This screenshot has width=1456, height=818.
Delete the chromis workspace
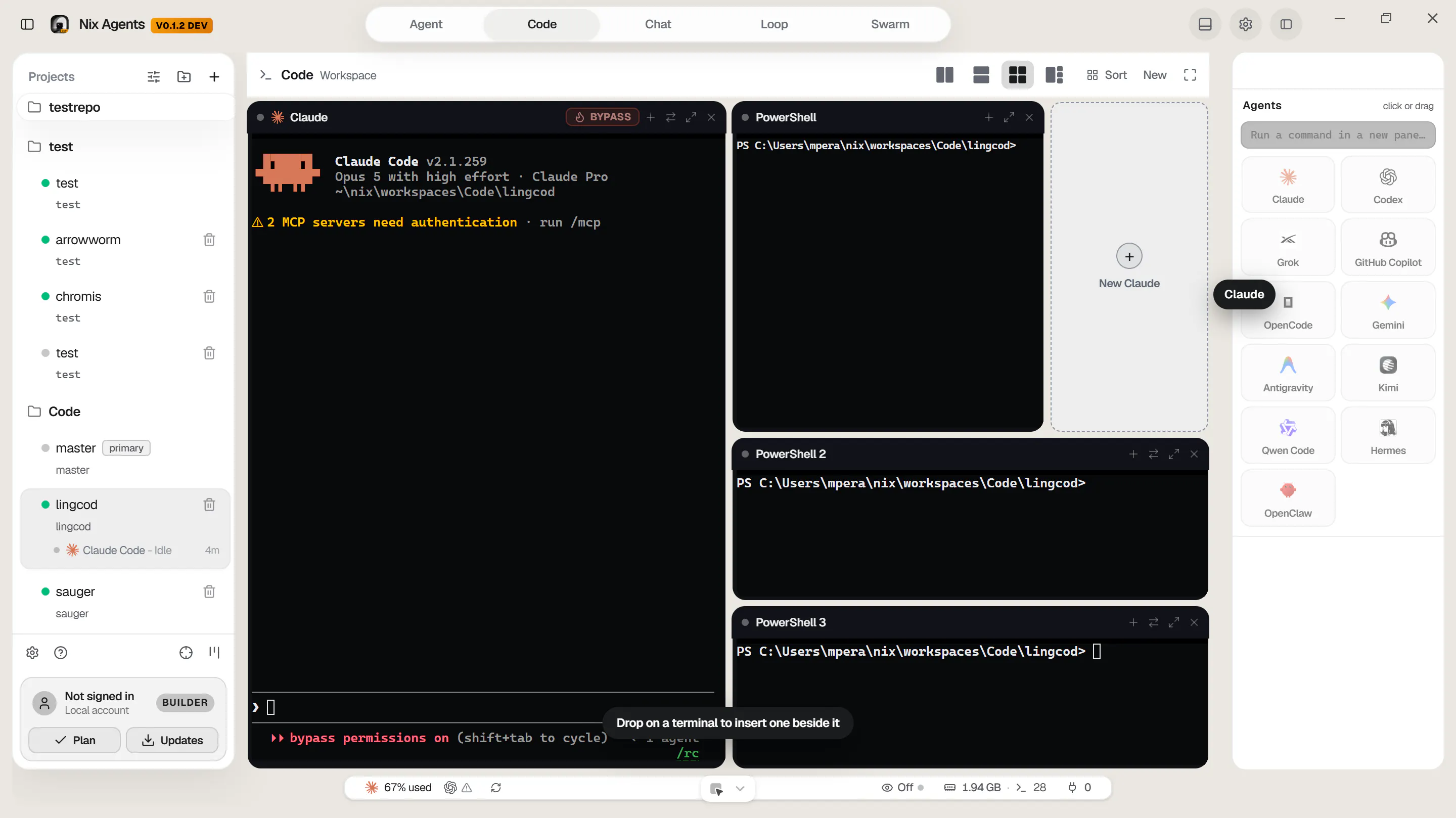tap(209, 296)
